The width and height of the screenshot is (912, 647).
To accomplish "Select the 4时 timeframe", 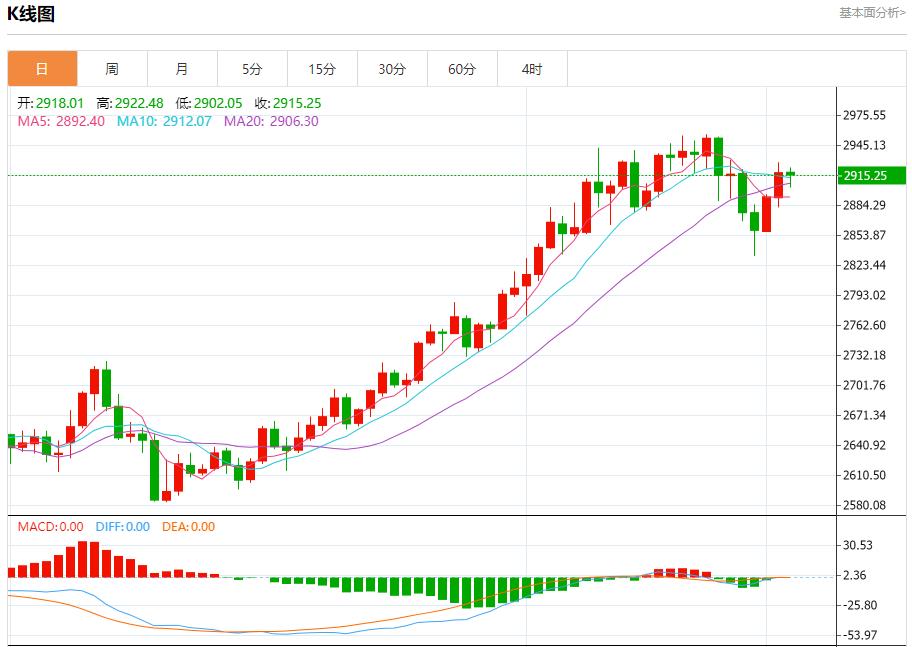I will pyautogui.click(x=532, y=68).
